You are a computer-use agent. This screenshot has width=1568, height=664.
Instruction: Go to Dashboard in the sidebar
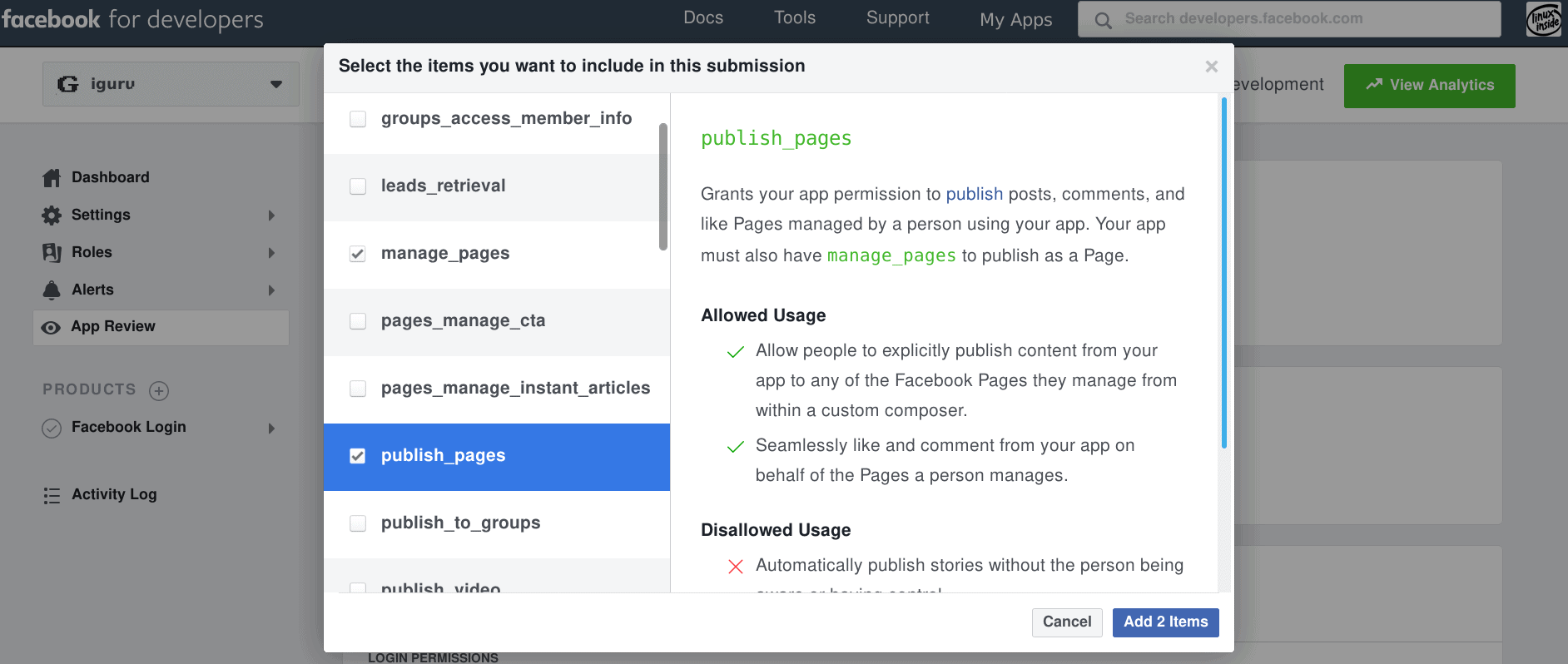[x=111, y=177]
